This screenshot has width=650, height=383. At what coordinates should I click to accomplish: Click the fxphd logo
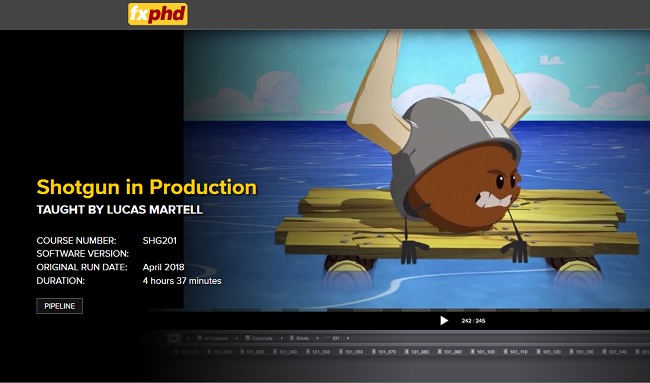click(158, 14)
